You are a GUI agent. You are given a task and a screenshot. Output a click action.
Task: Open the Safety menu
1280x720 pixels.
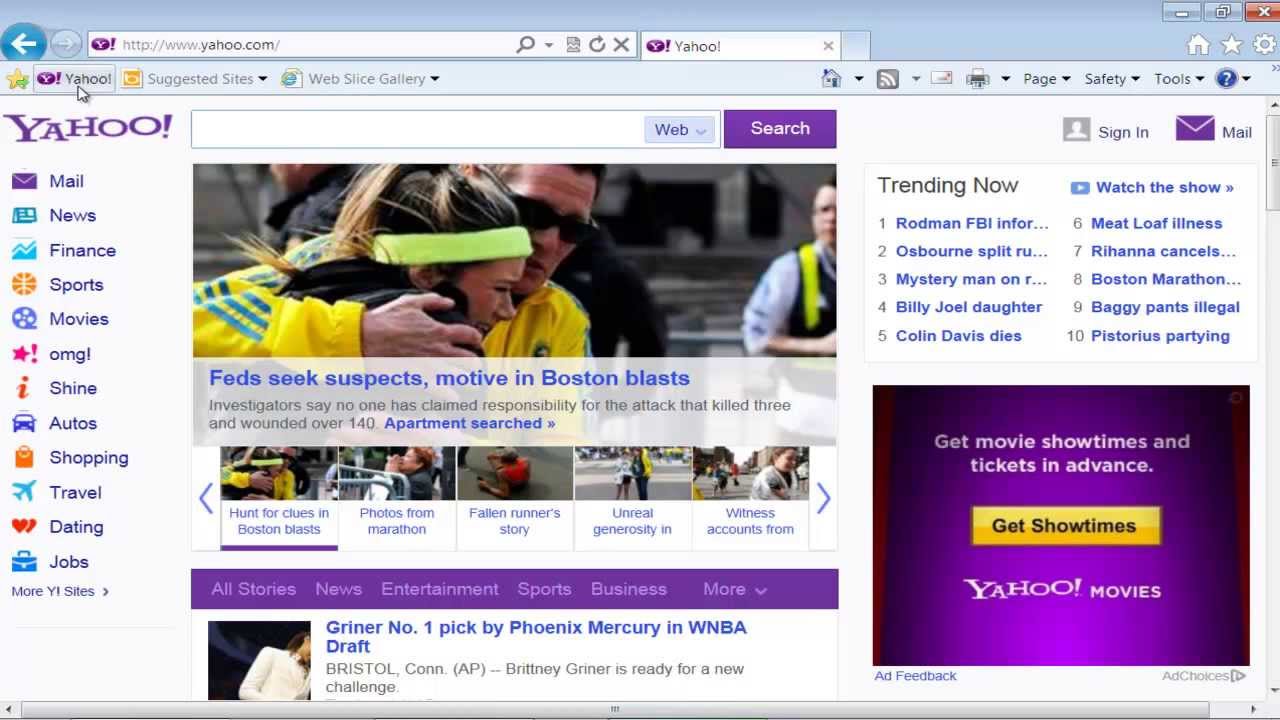click(x=1112, y=79)
